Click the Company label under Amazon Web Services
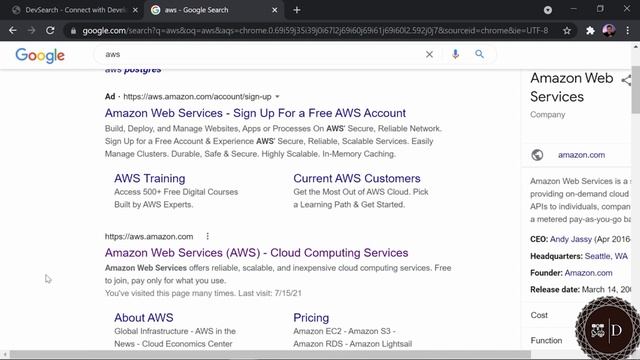Screen dimensions: 640x360 [547, 115]
